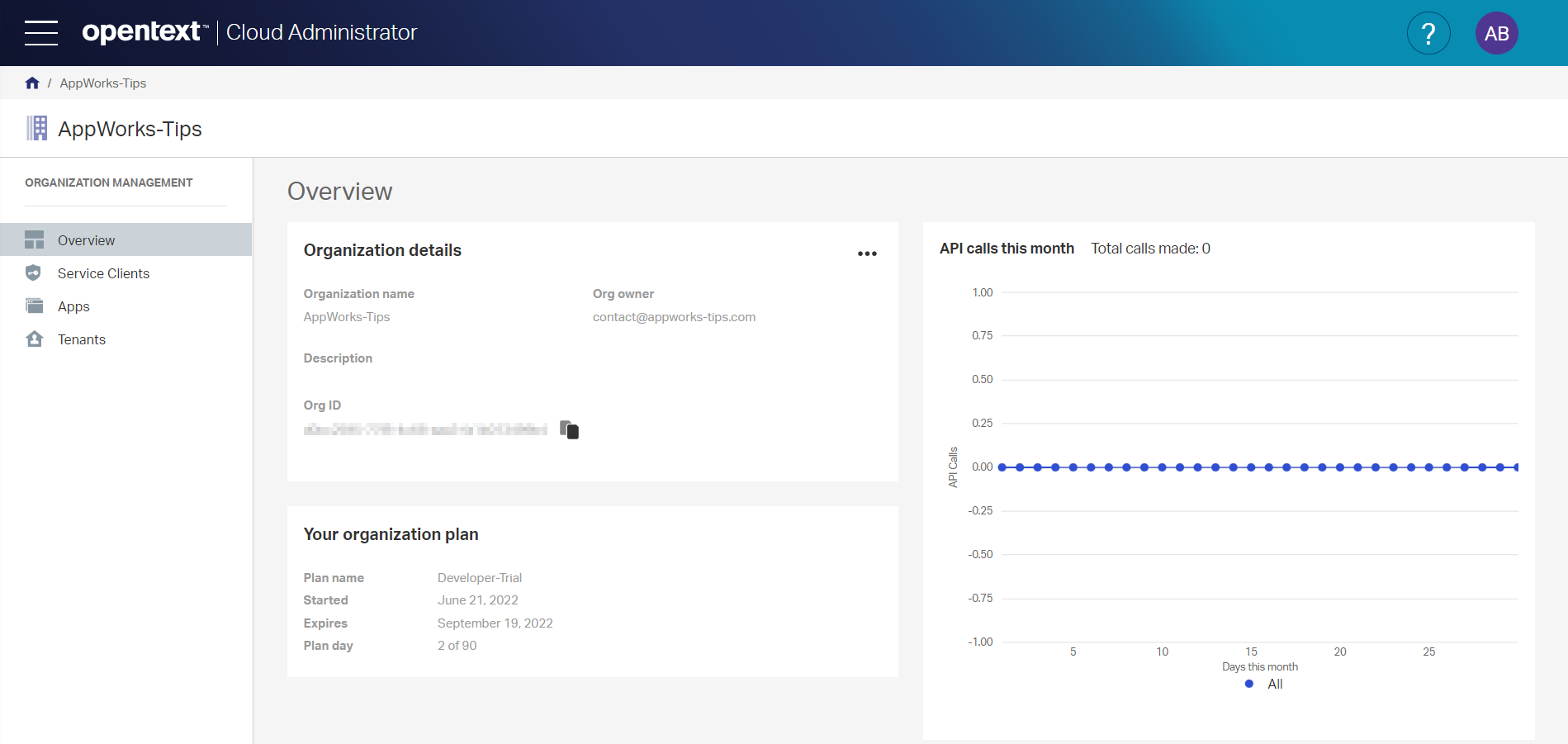Click the Organization details heading
This screenshot has width=1568, height=744.
[x=382, y=250]
